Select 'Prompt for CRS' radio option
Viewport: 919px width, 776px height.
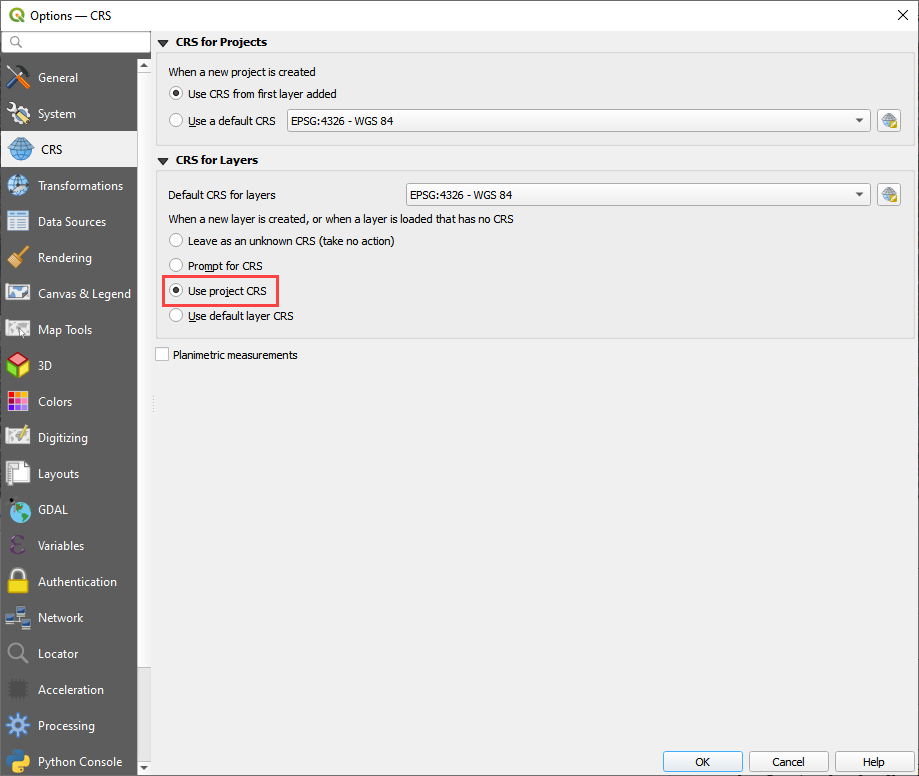pos(177,266)
